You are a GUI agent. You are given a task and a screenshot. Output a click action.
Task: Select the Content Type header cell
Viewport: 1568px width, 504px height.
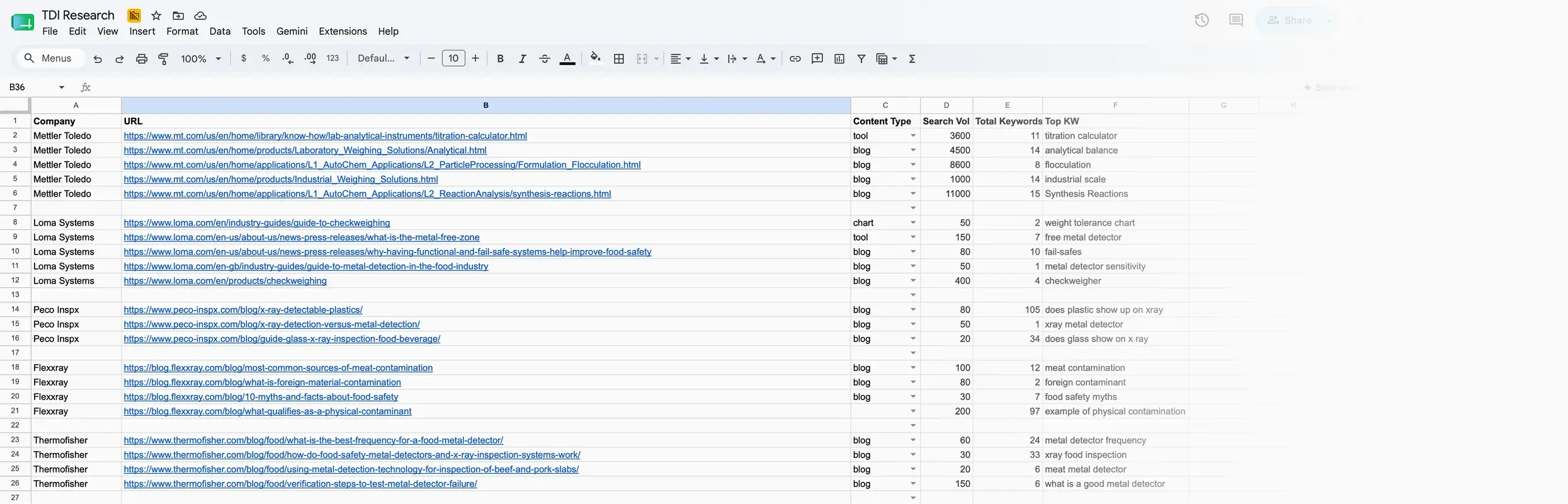click(x=885, y=121)
